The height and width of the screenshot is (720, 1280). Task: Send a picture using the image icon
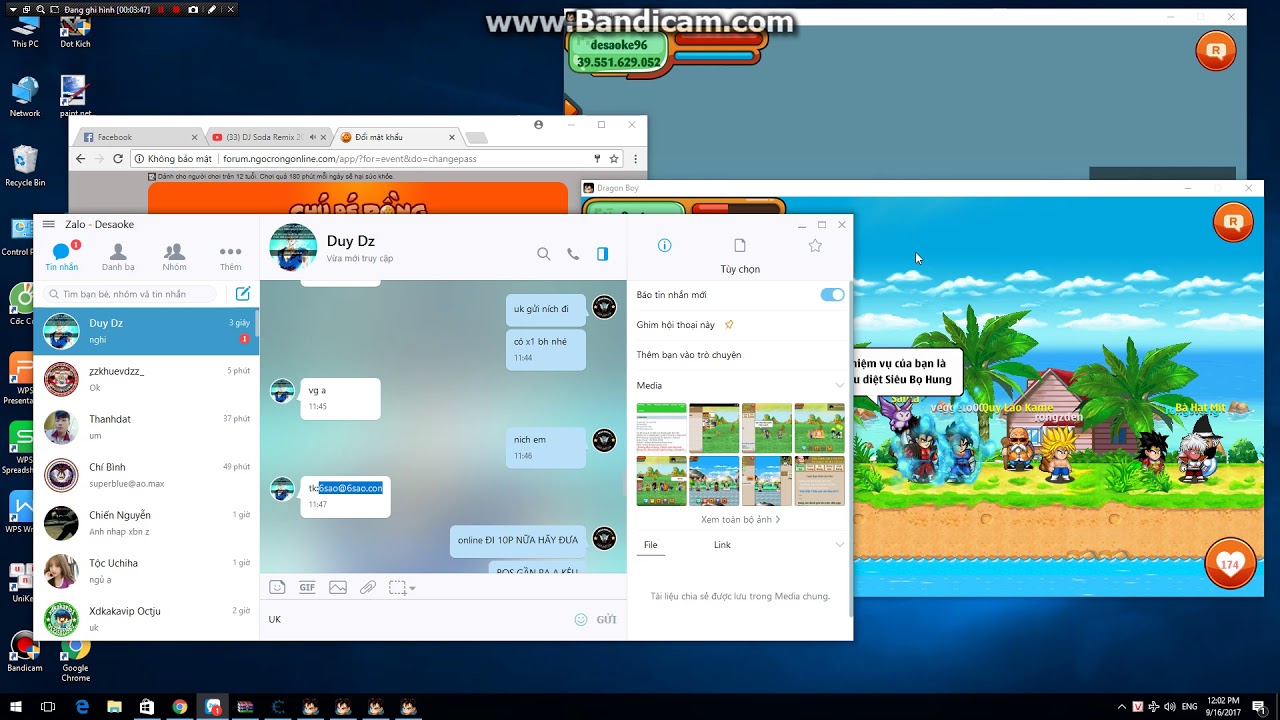click(x=338, y=588)
